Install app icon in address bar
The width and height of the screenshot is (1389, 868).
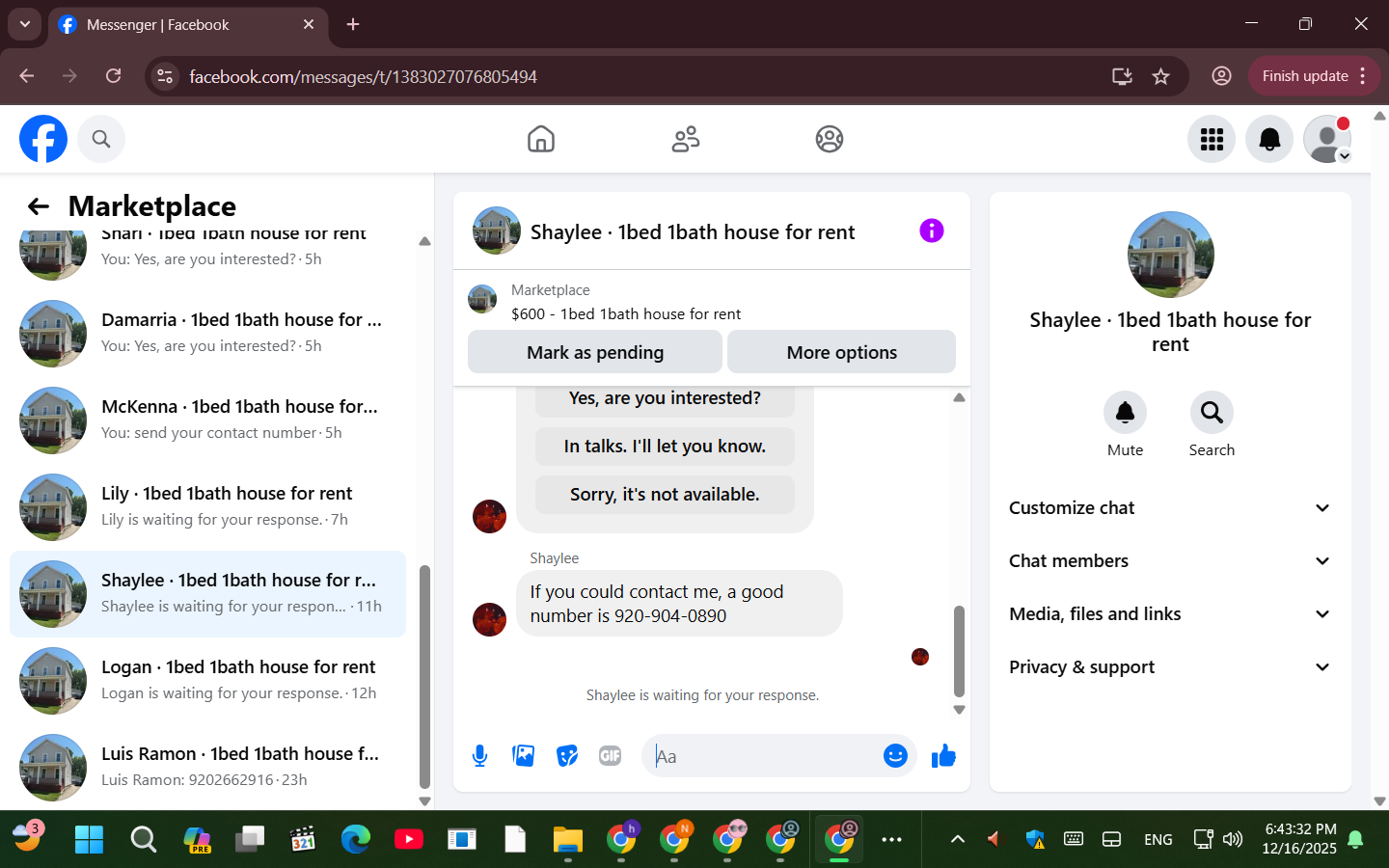[1122, 76]
